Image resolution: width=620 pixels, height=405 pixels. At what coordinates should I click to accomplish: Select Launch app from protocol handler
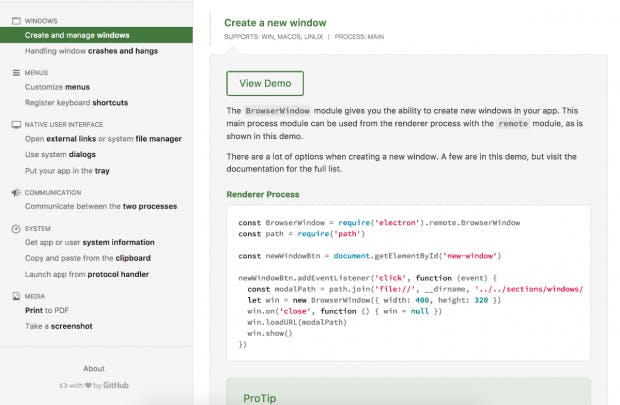87,274
